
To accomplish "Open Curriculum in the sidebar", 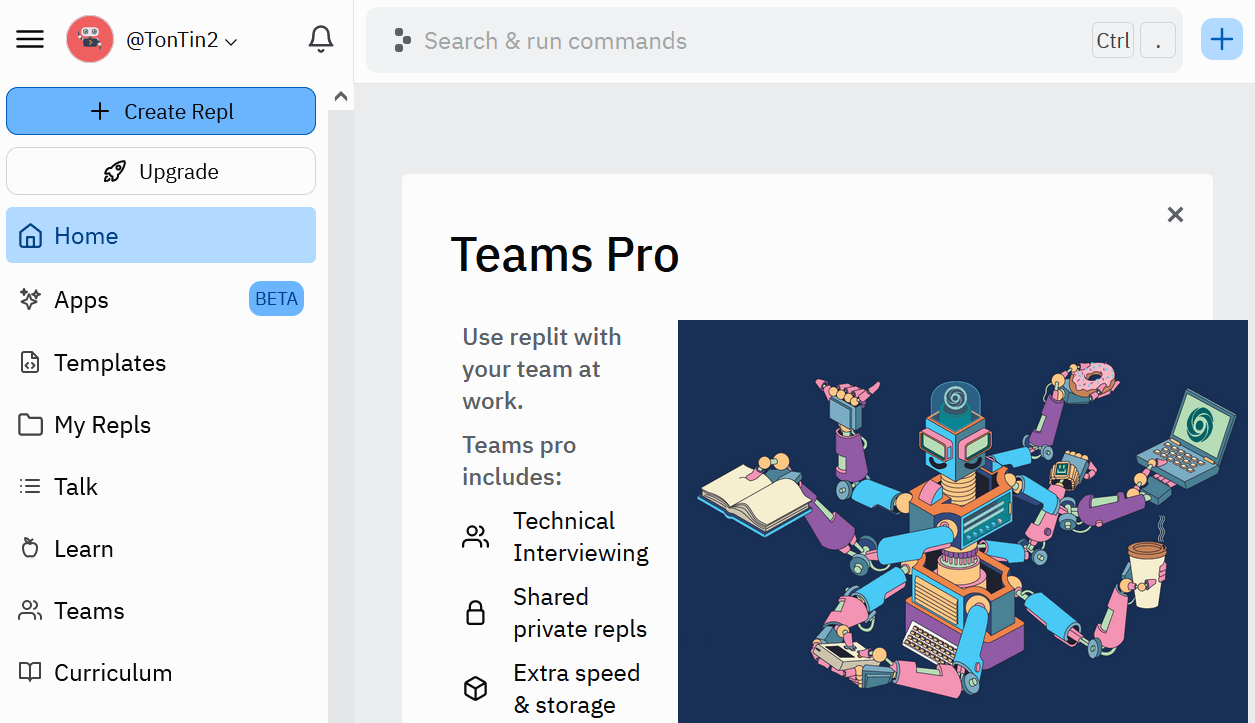I will tap(161, 672).
